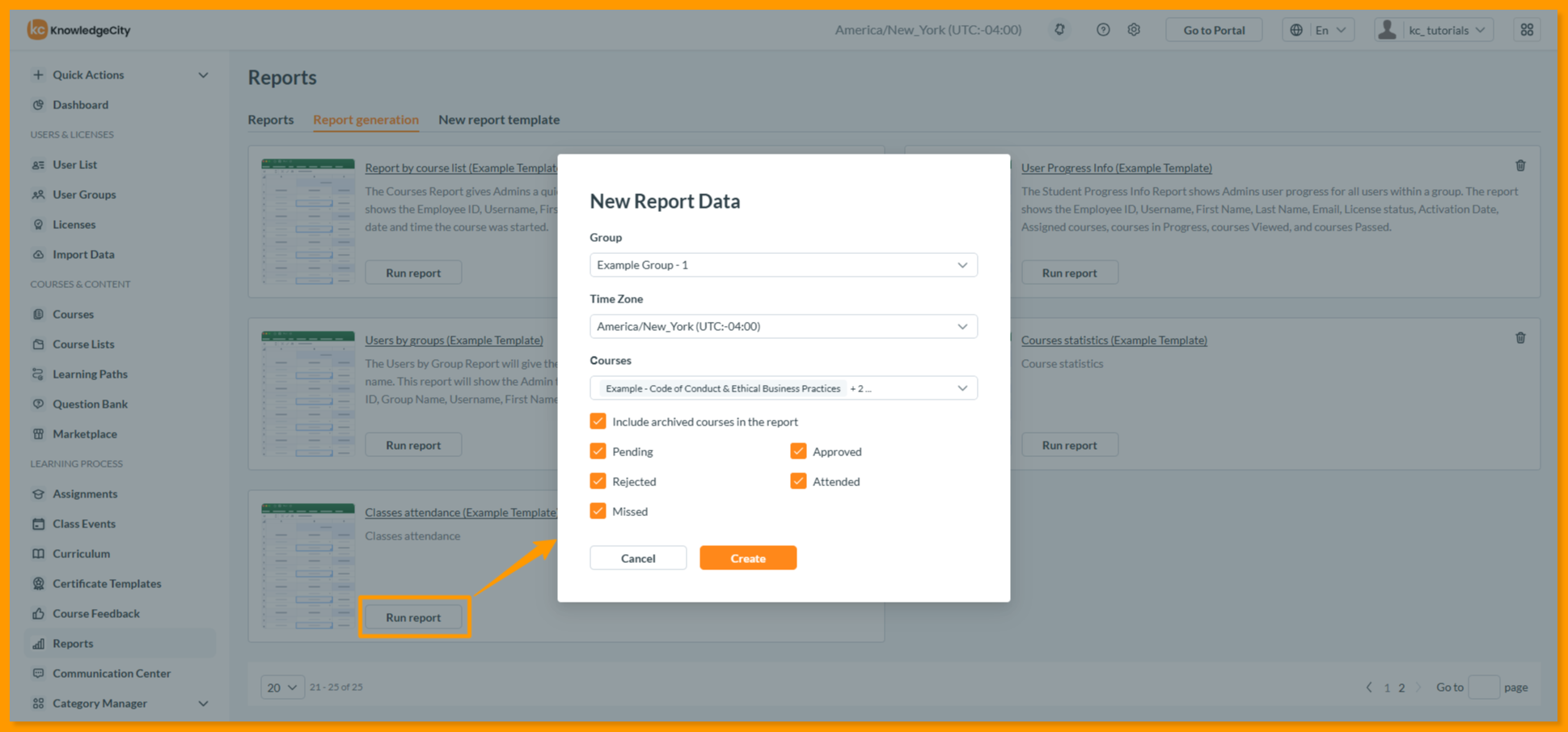Open the Courses dropdown

pos(783,388)
